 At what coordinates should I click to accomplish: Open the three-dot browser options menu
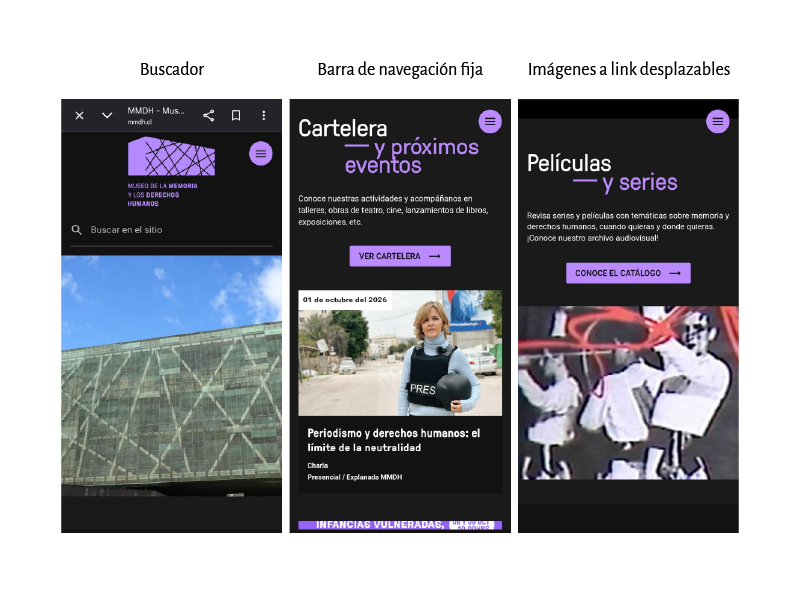point(264,116)
